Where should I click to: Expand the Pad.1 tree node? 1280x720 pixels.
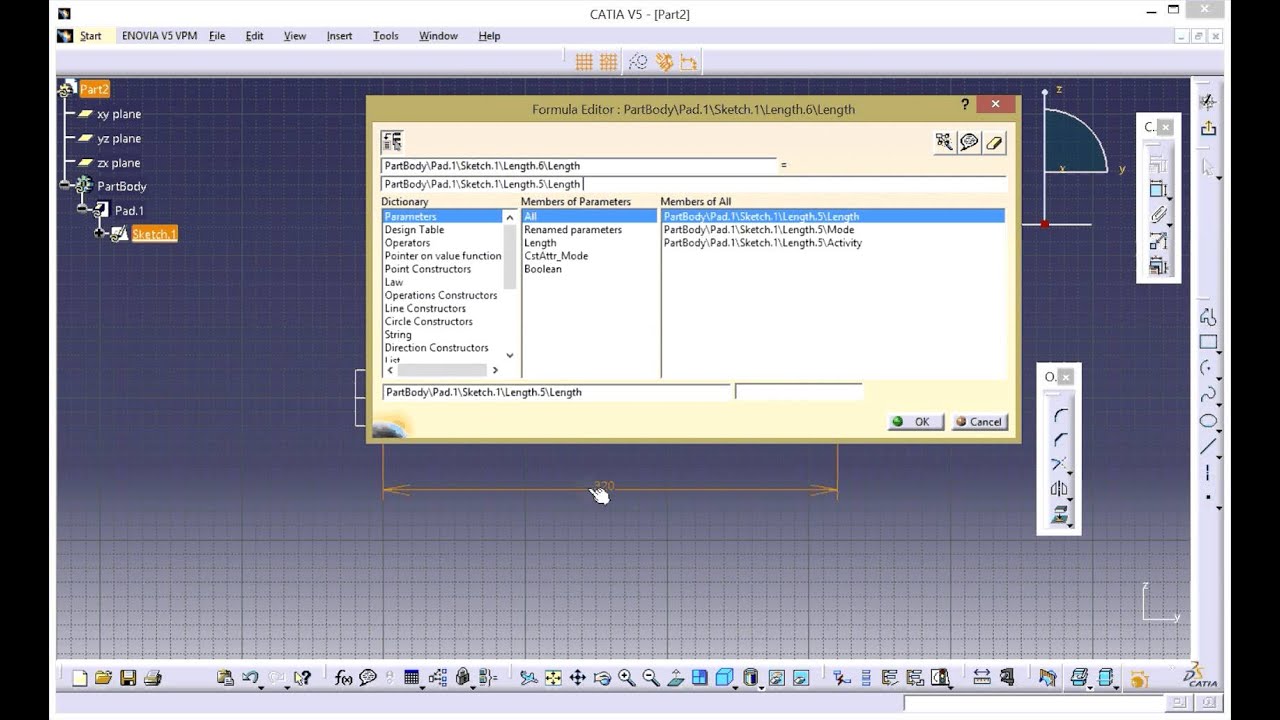pyautogui.click(x=82, y=210)
